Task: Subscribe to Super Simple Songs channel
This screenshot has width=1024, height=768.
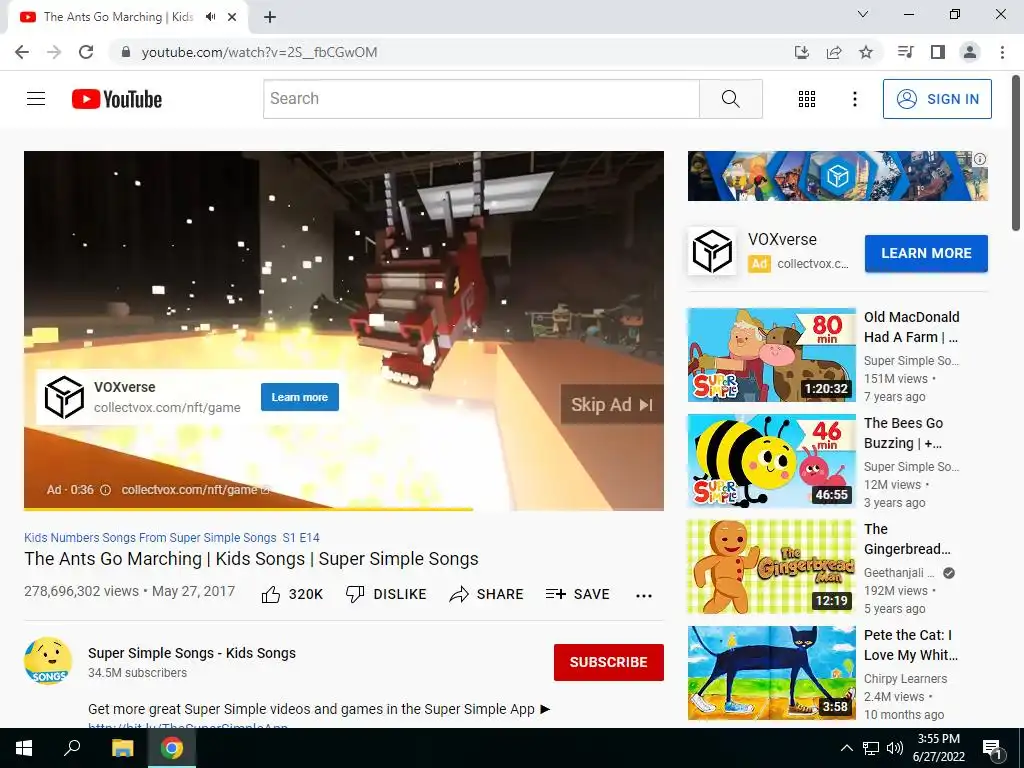Action: click(609, 662)
